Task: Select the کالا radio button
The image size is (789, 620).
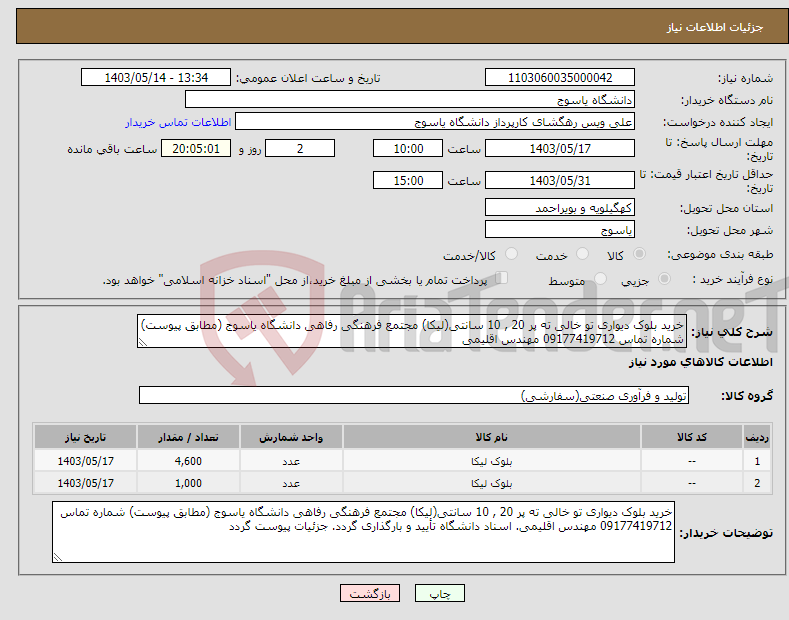Action: (x=639, y=254)
